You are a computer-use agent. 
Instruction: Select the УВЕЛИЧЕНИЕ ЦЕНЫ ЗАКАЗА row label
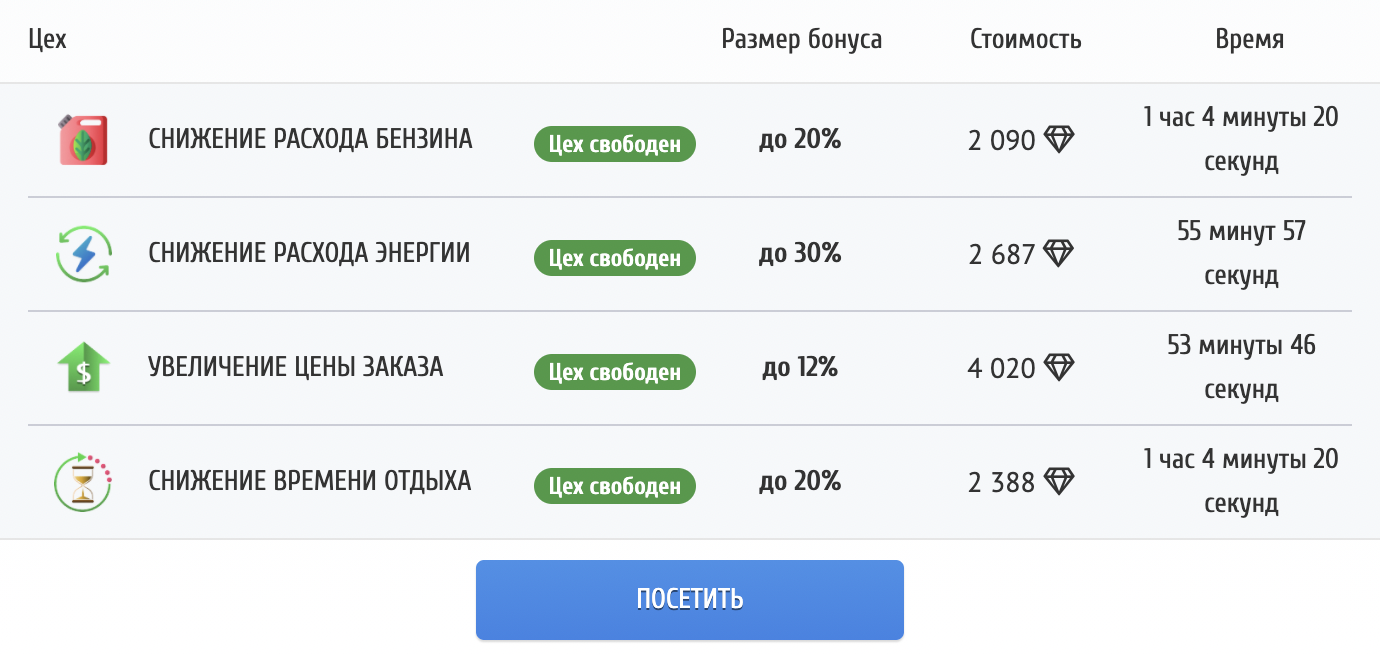[296, 367]
